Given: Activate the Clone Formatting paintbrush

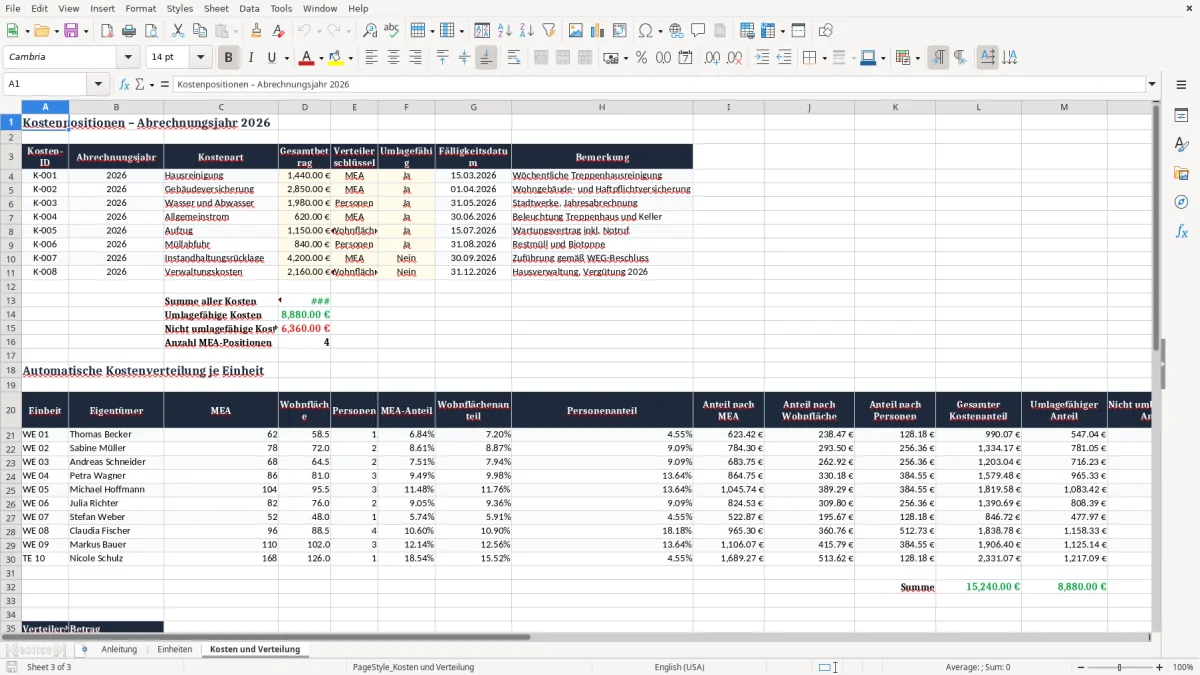Looking at the screenshot, I should tap(256, 31).
